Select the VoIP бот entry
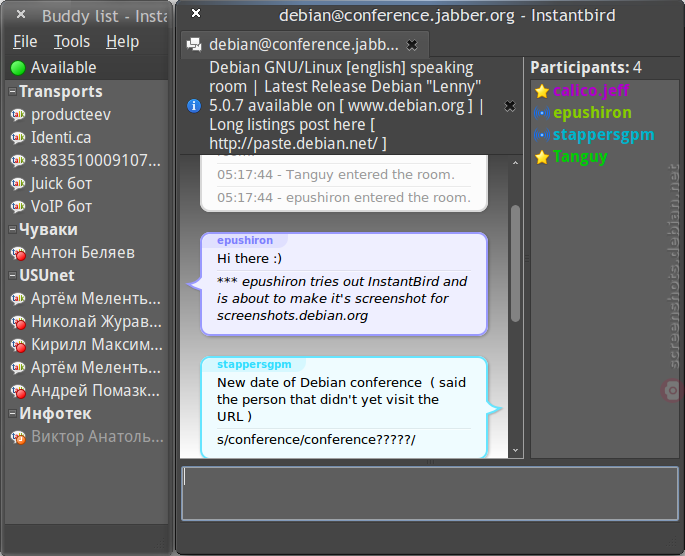 [x=86, y=207]
